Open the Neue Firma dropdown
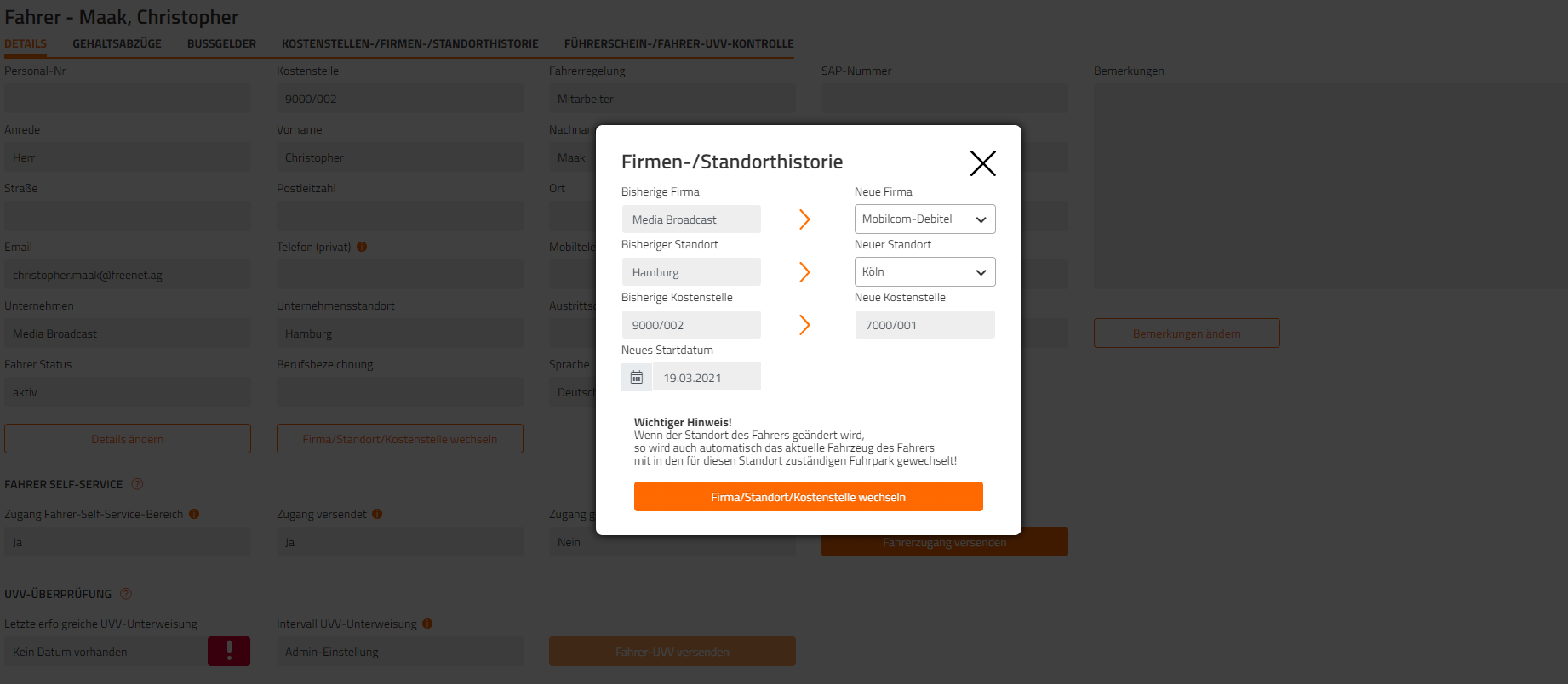This screenshot has height=684, width=1568. 924,219
